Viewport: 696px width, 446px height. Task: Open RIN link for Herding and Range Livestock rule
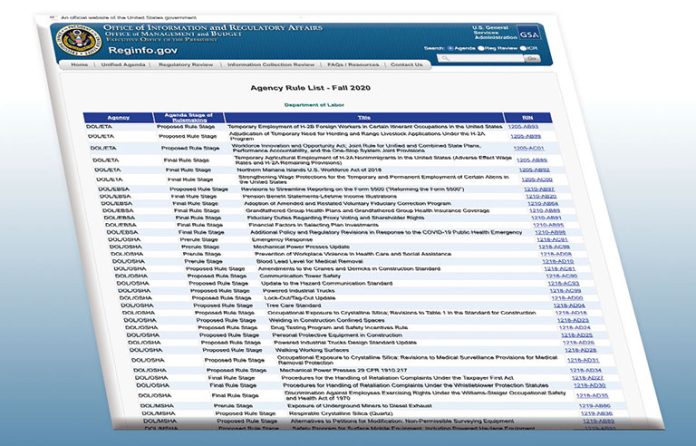click(526, 136)
